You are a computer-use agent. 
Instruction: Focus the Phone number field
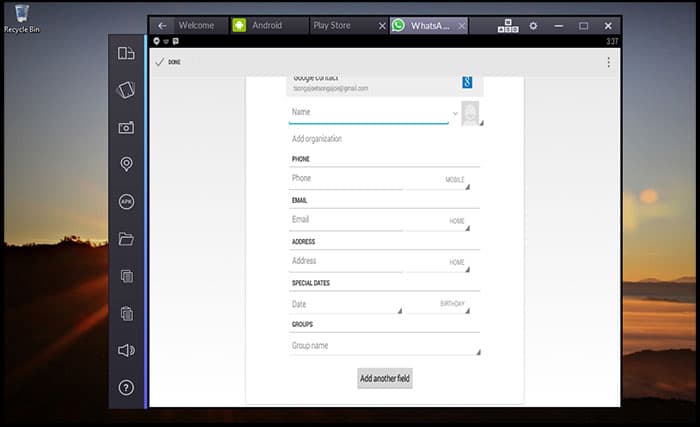(x=346, y=179)
